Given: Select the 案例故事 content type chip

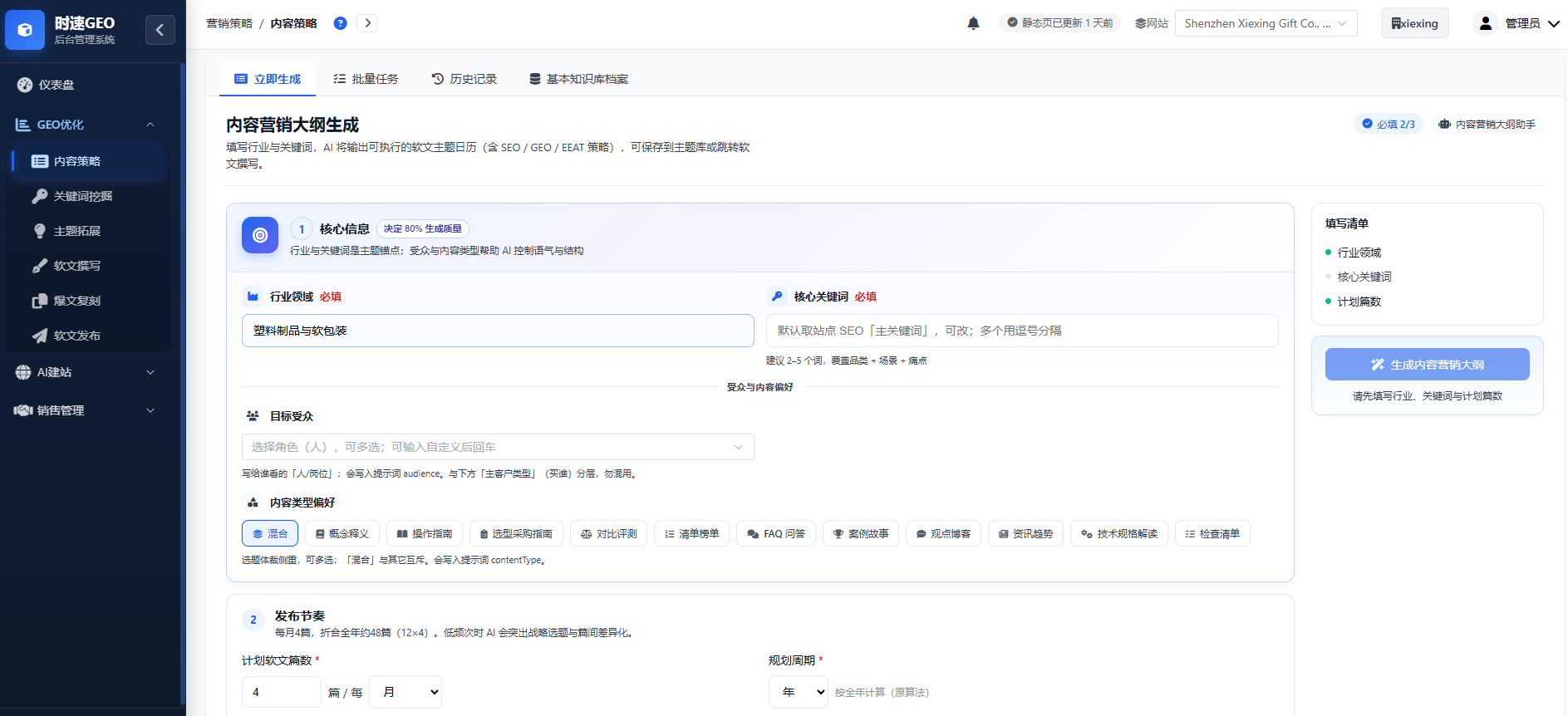Looking at the screenshot, I should coord(861,533).
